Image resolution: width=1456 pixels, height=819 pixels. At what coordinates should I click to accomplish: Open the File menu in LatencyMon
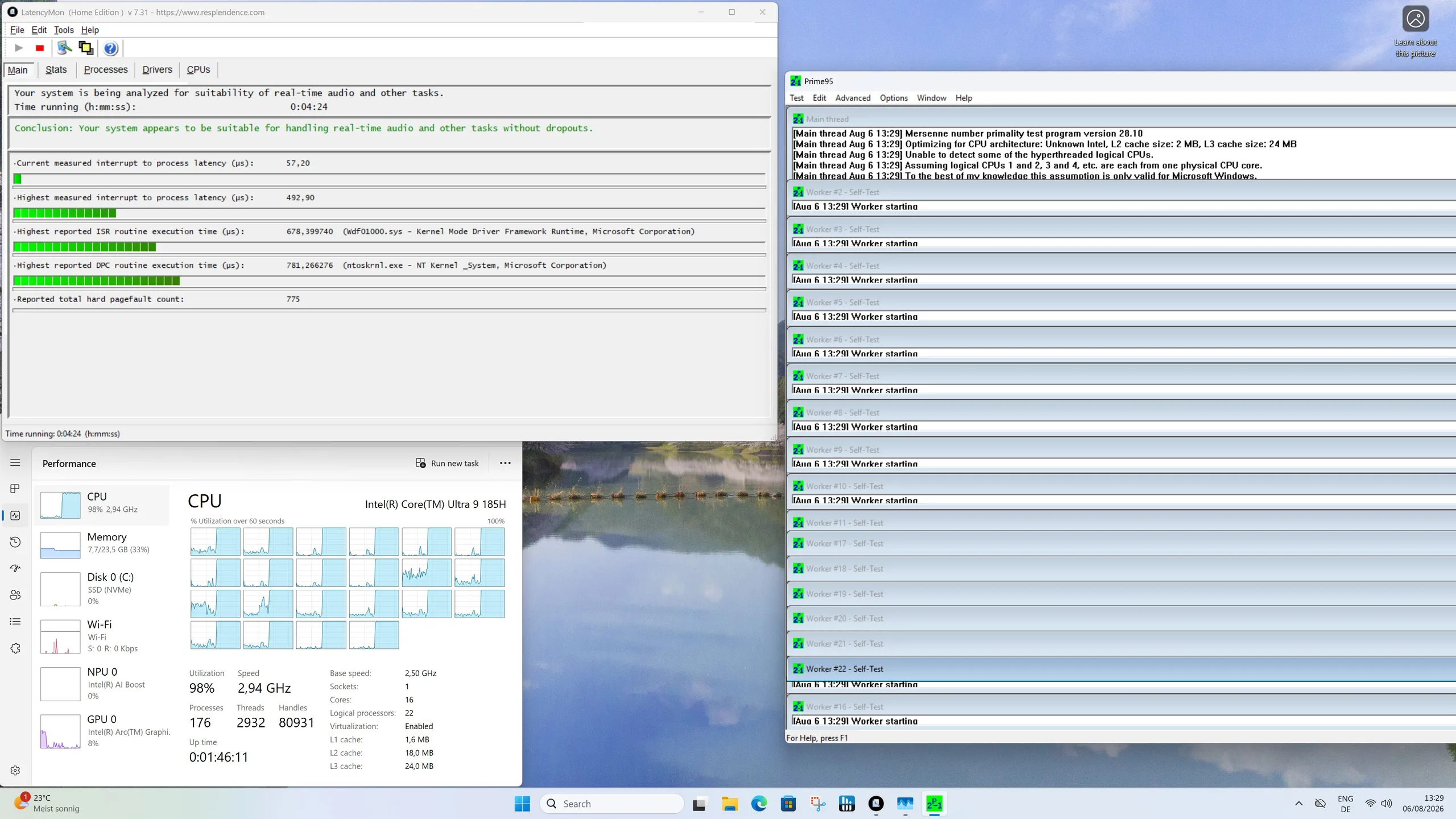(x=17, y=30)
